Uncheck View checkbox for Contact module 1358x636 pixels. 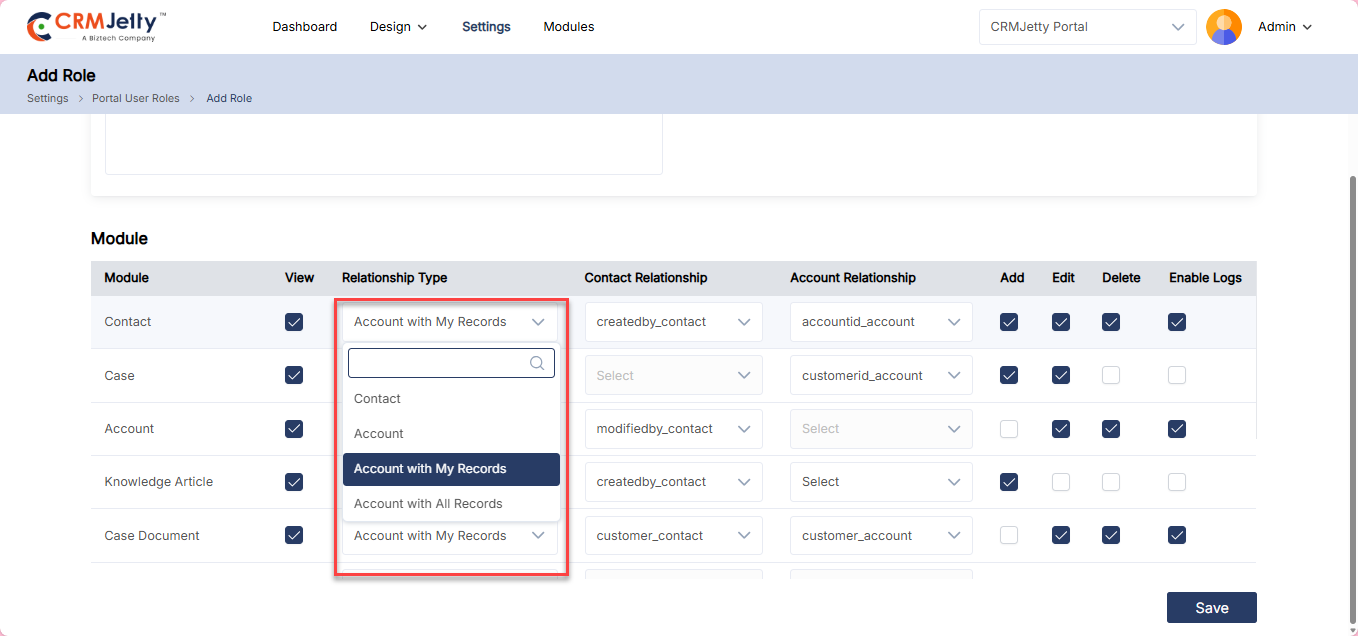pyautogui.click(x=294, y=322)
